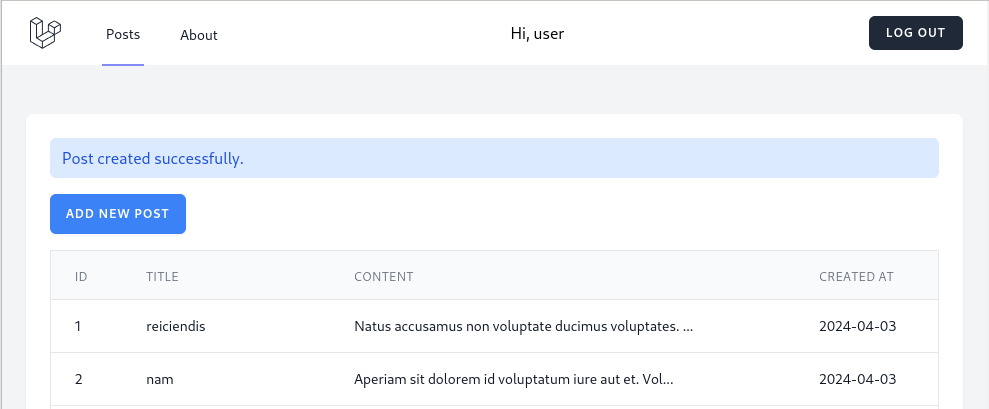Click the ID column header
Screen dimensions: 989x409
[x=81, y=276]
